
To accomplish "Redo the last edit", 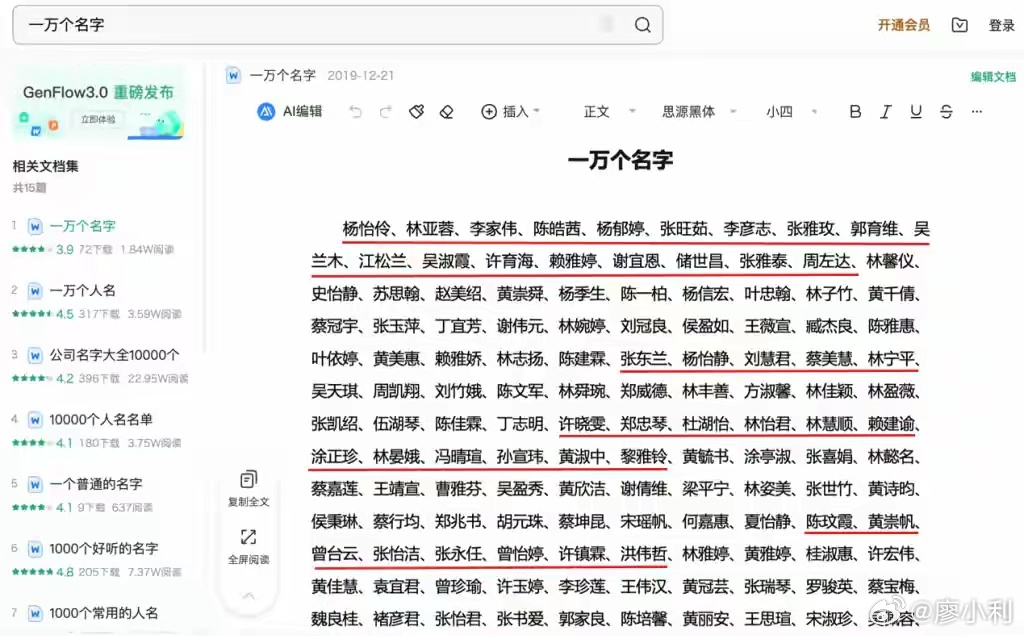I will [386, 112].
